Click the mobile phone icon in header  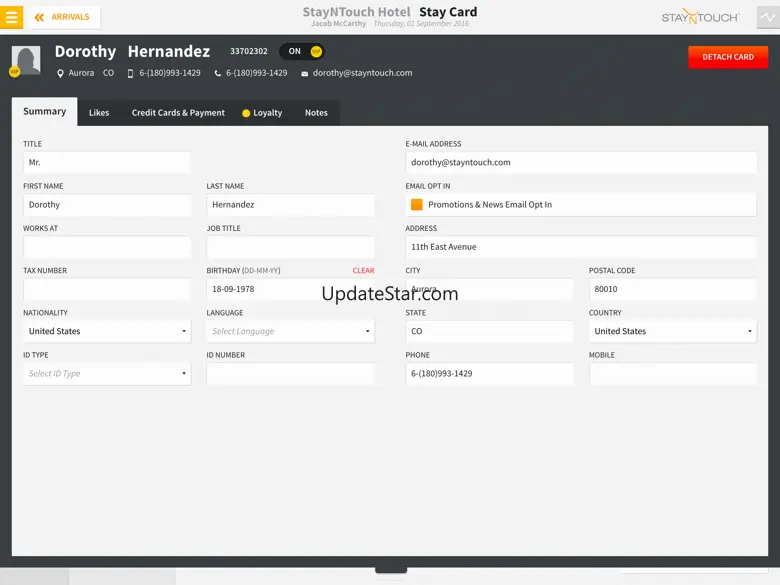130,73
